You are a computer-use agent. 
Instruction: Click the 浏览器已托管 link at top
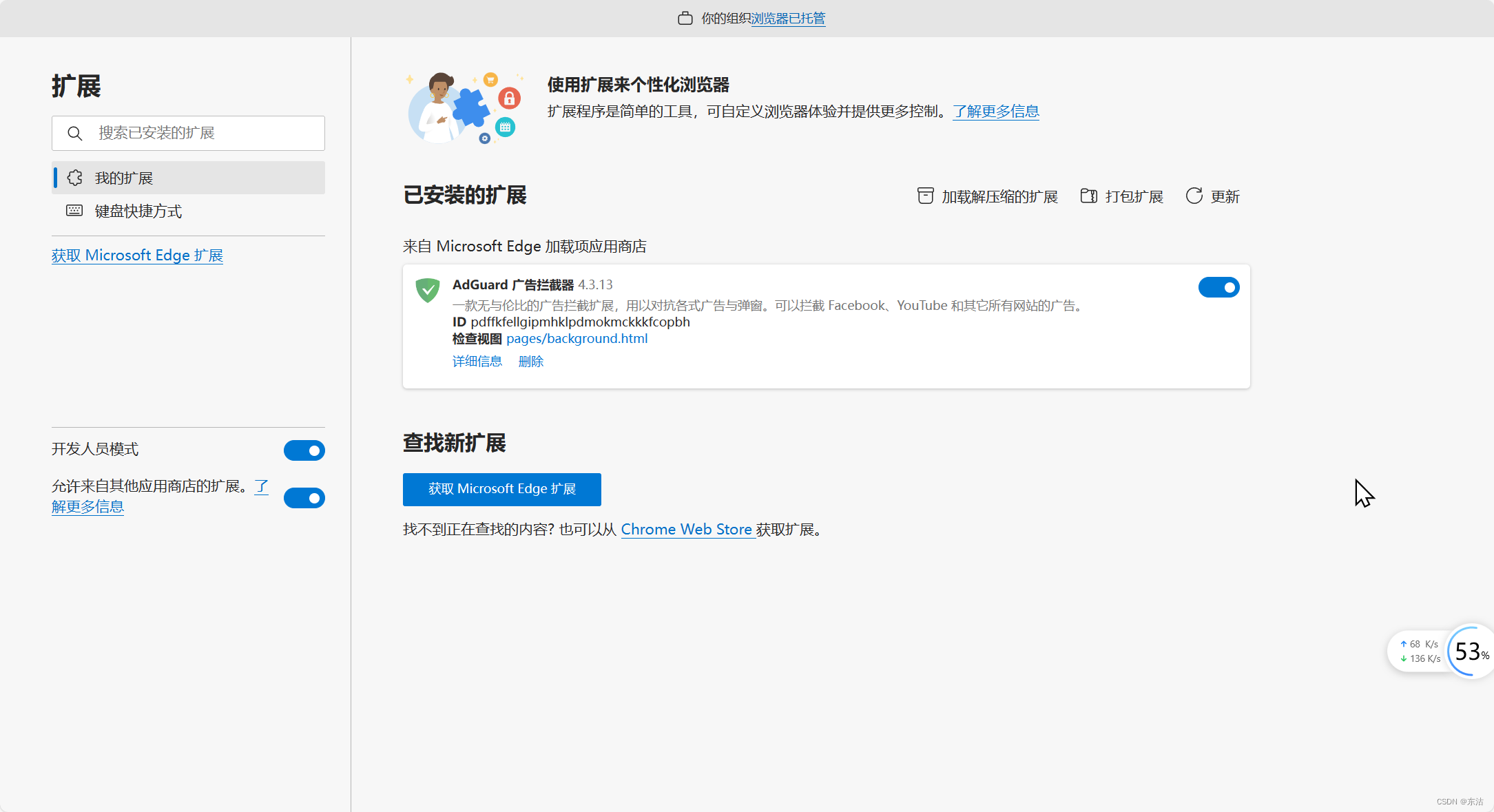coord(787,19)
